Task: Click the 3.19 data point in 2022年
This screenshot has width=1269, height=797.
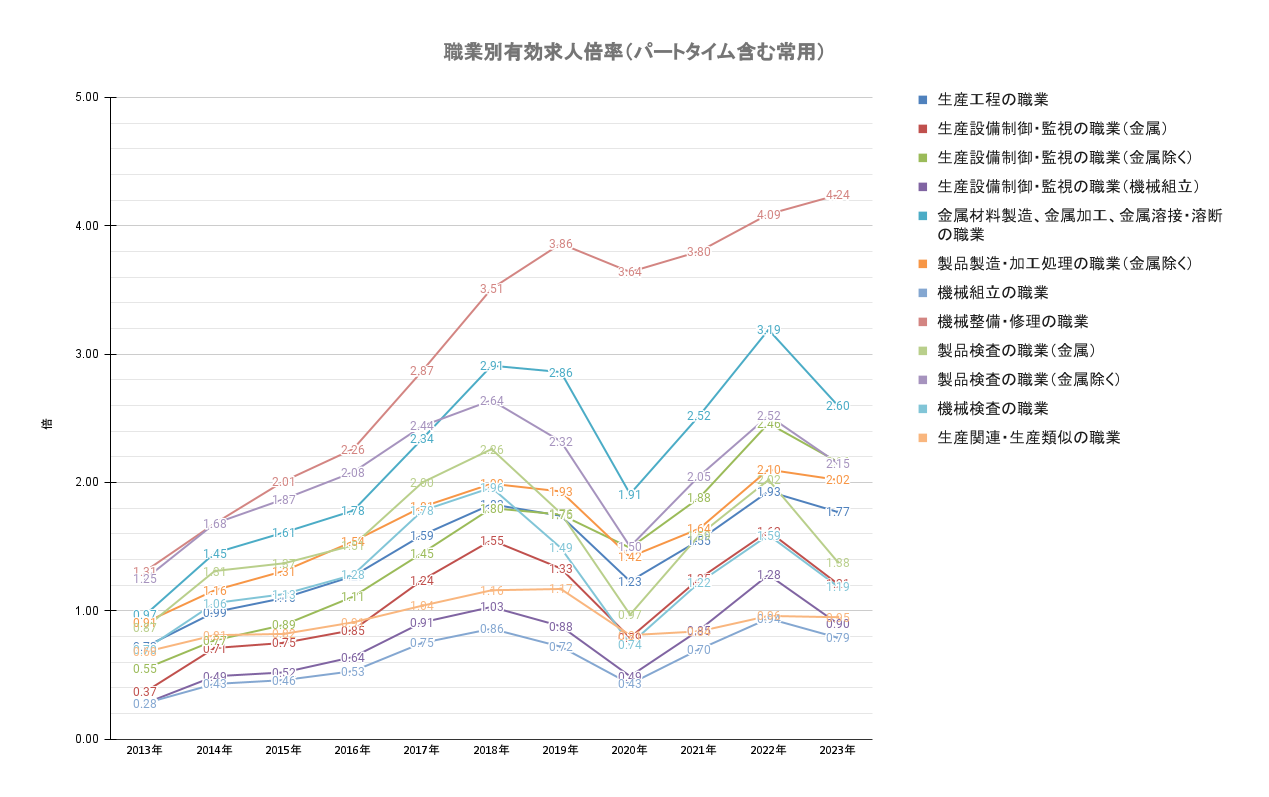Action: [768, 330]
